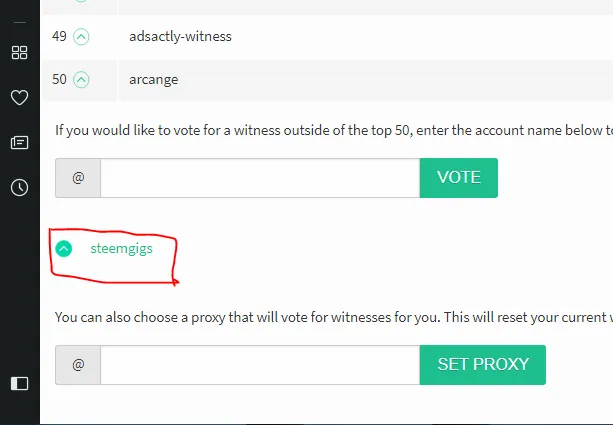This screenshot has width=613, height=425.
Task: Click the @ prefix beside SET PROXY field
Action: [78, 365]
